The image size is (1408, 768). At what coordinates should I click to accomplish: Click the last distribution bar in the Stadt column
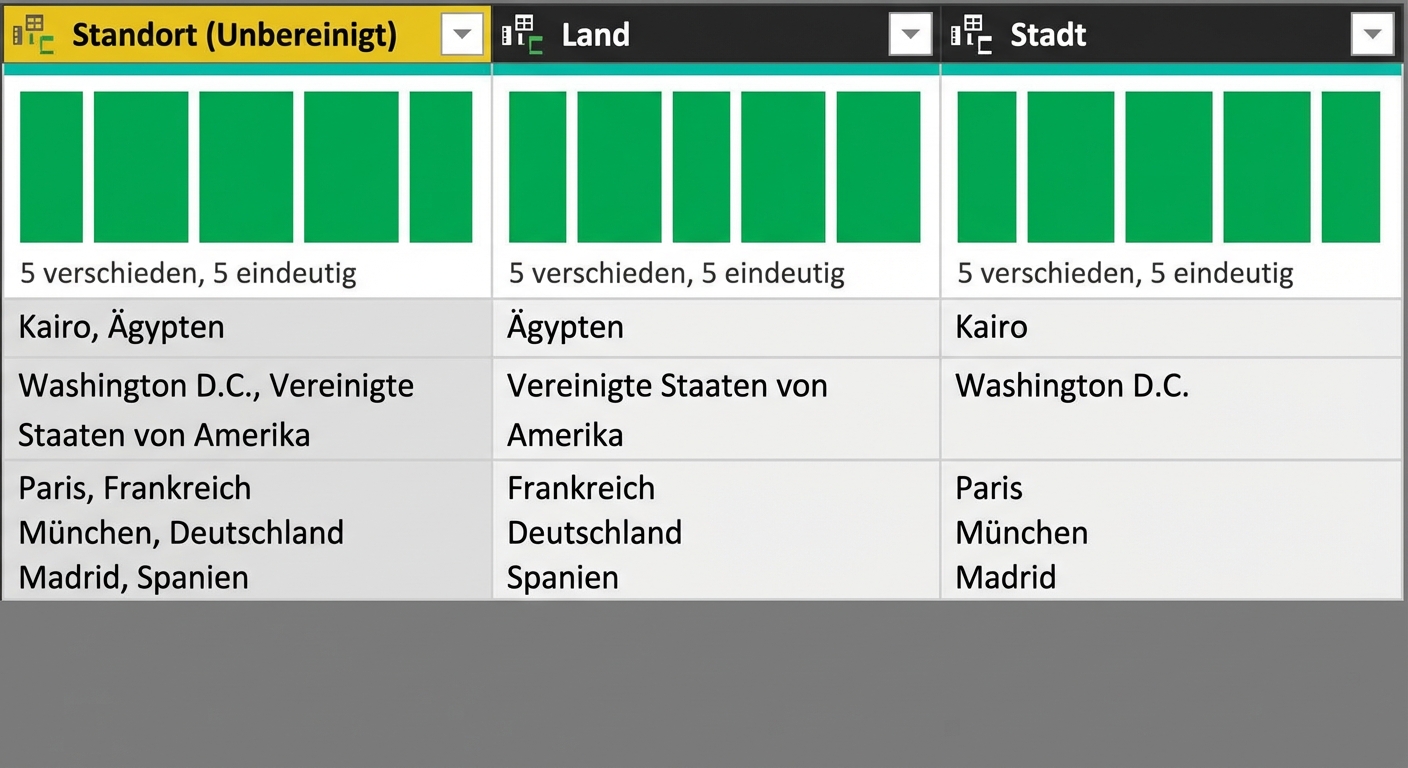pyautogui.click(x=1351, y=165)
